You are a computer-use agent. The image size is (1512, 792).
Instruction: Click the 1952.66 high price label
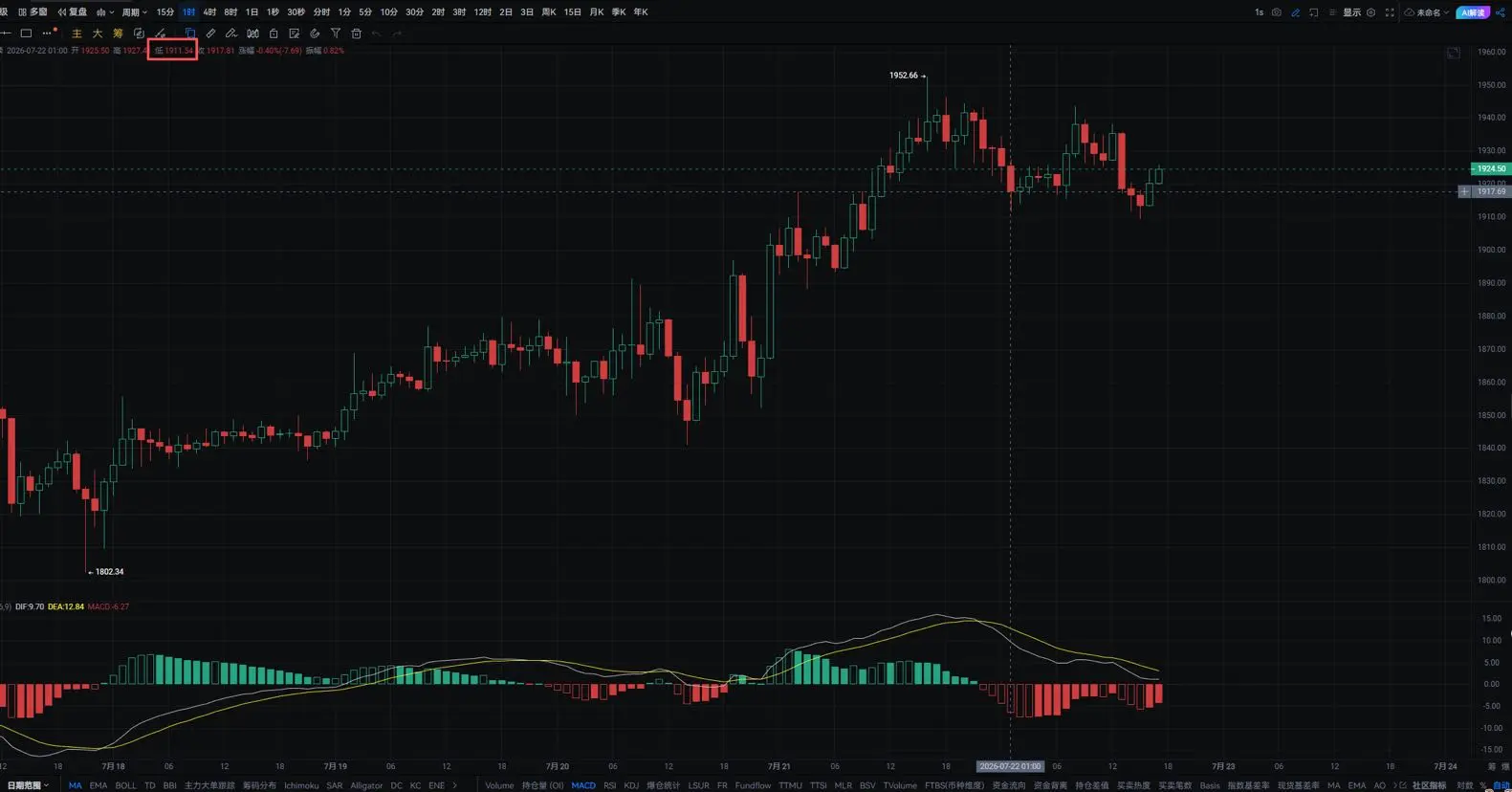pos(903,75)
